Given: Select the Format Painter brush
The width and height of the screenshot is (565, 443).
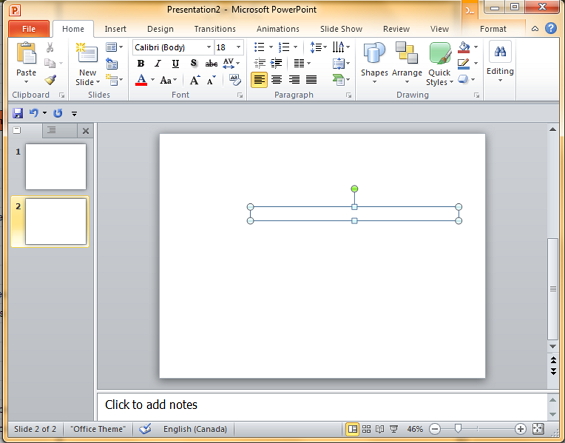Looking at the screenshot, I should click(x=50, y=80).
